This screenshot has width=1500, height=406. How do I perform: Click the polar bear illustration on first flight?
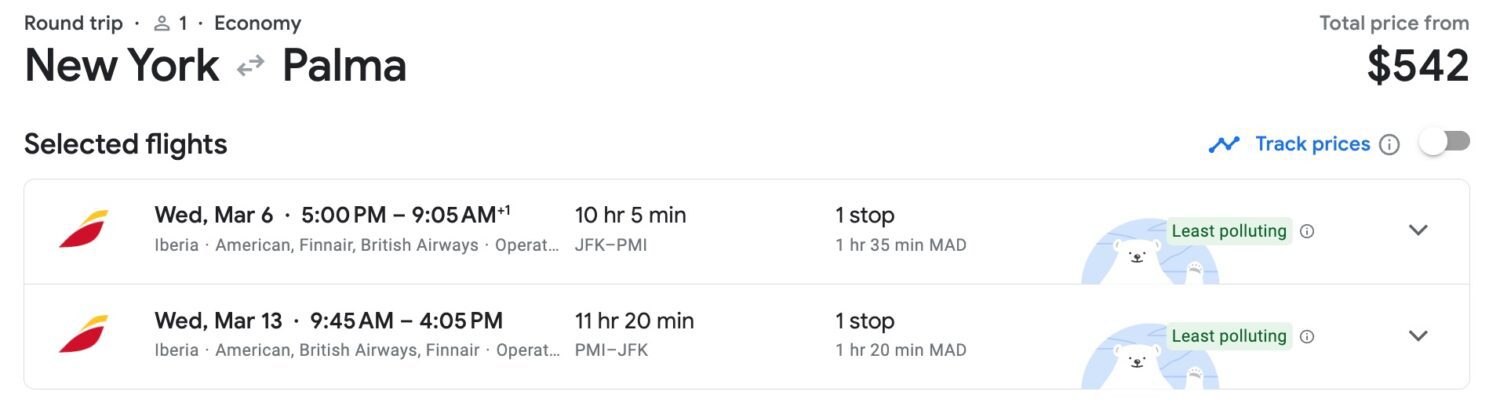coord(1150,252)
